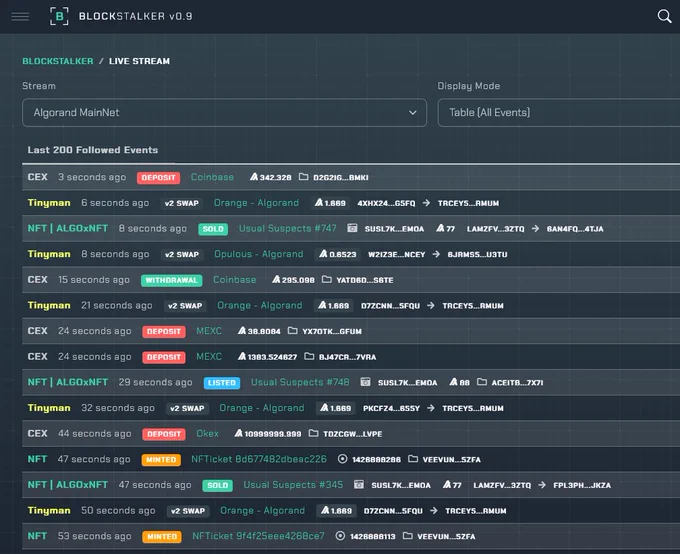Click folder icon beside BJ47CR...7VRA
This screenshot has height=554, width=680.
pos(309,356)
